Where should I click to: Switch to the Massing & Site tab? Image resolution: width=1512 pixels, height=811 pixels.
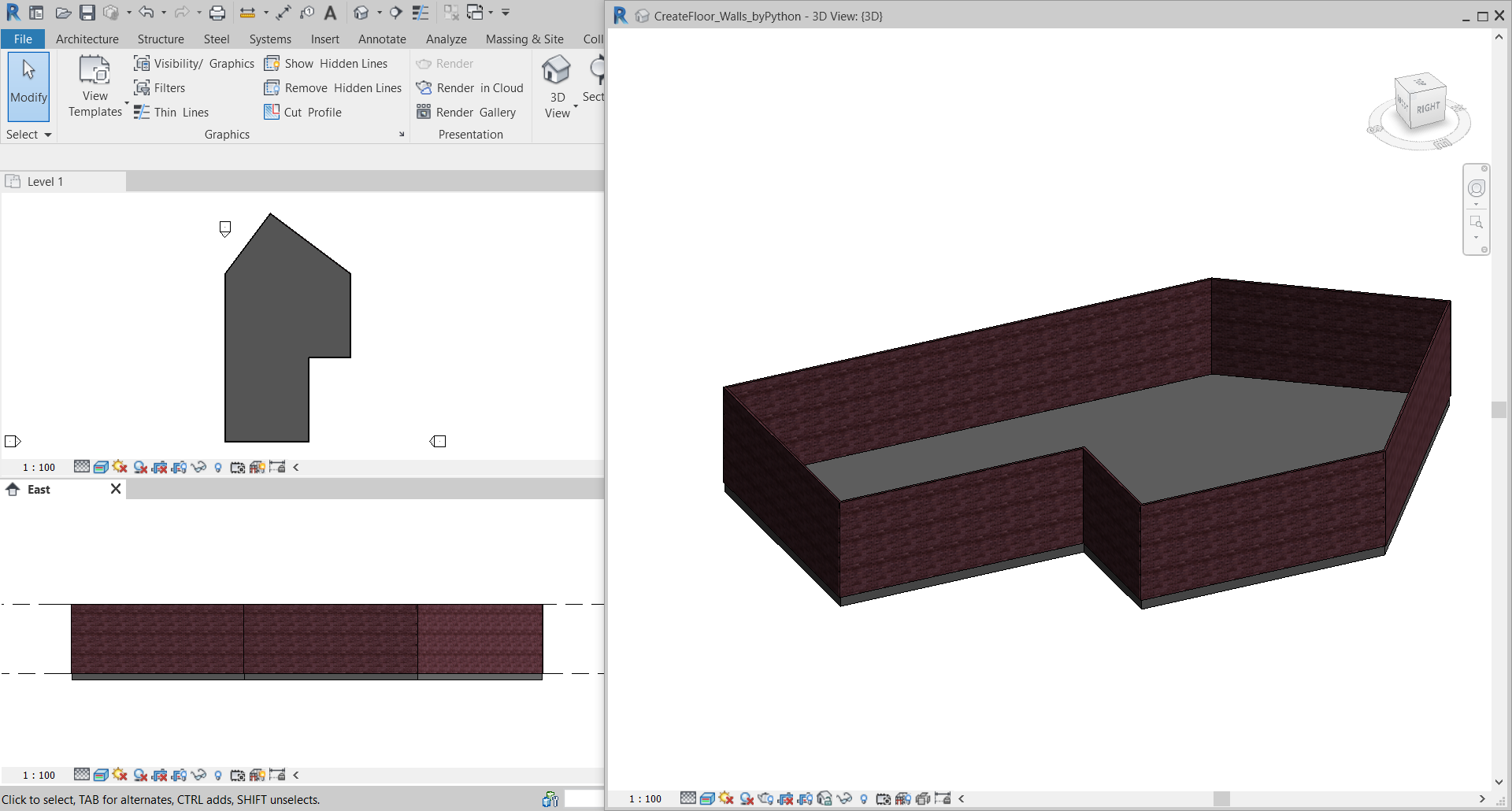click(x=524, y=39)
